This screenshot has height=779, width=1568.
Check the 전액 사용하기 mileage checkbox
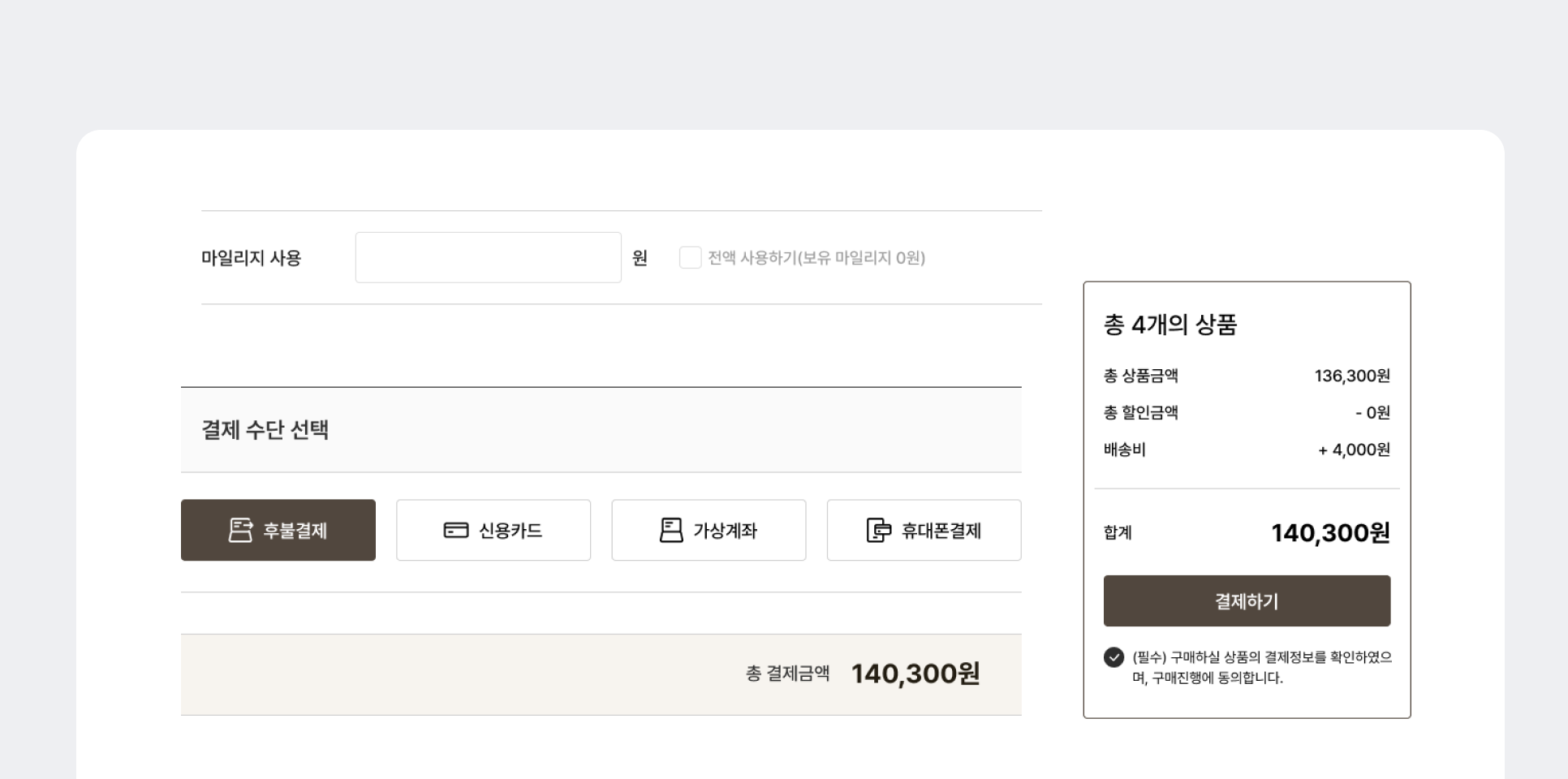point(690,258)
